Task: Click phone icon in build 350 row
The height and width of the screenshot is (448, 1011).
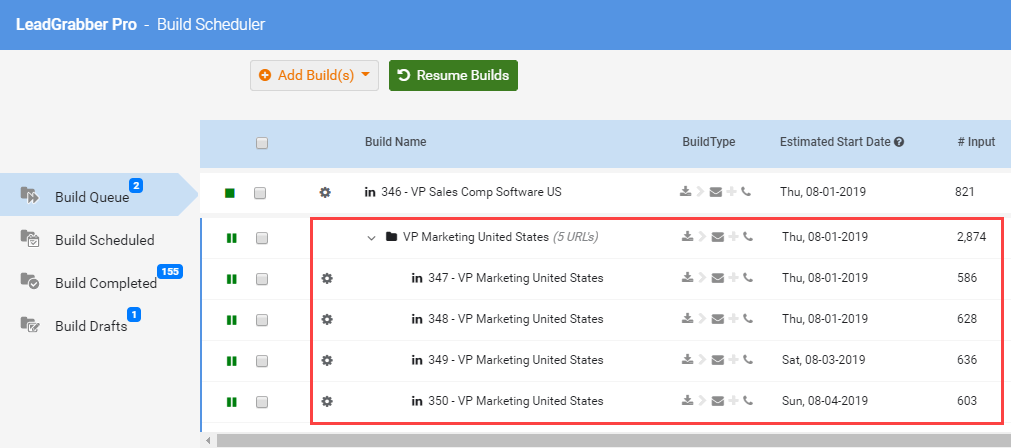Action: 748,400
